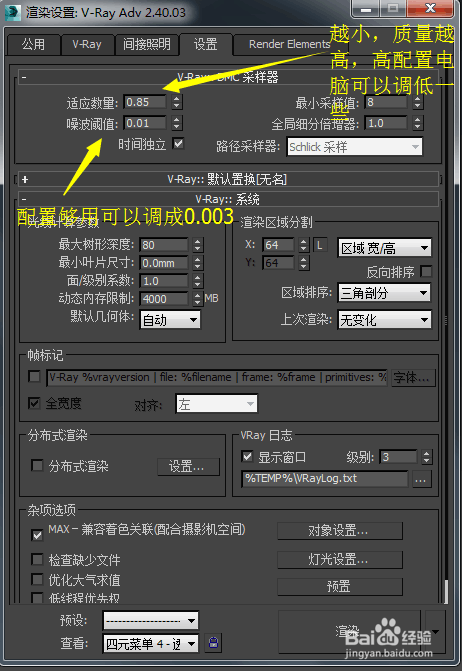Click the browse '...' button for VRayLog.txt
The image size is (462, 671).
(421, 479)
